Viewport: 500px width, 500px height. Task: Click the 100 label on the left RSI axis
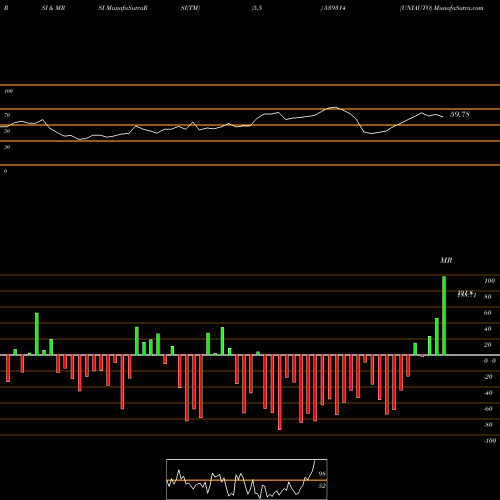tap(8, 91)
